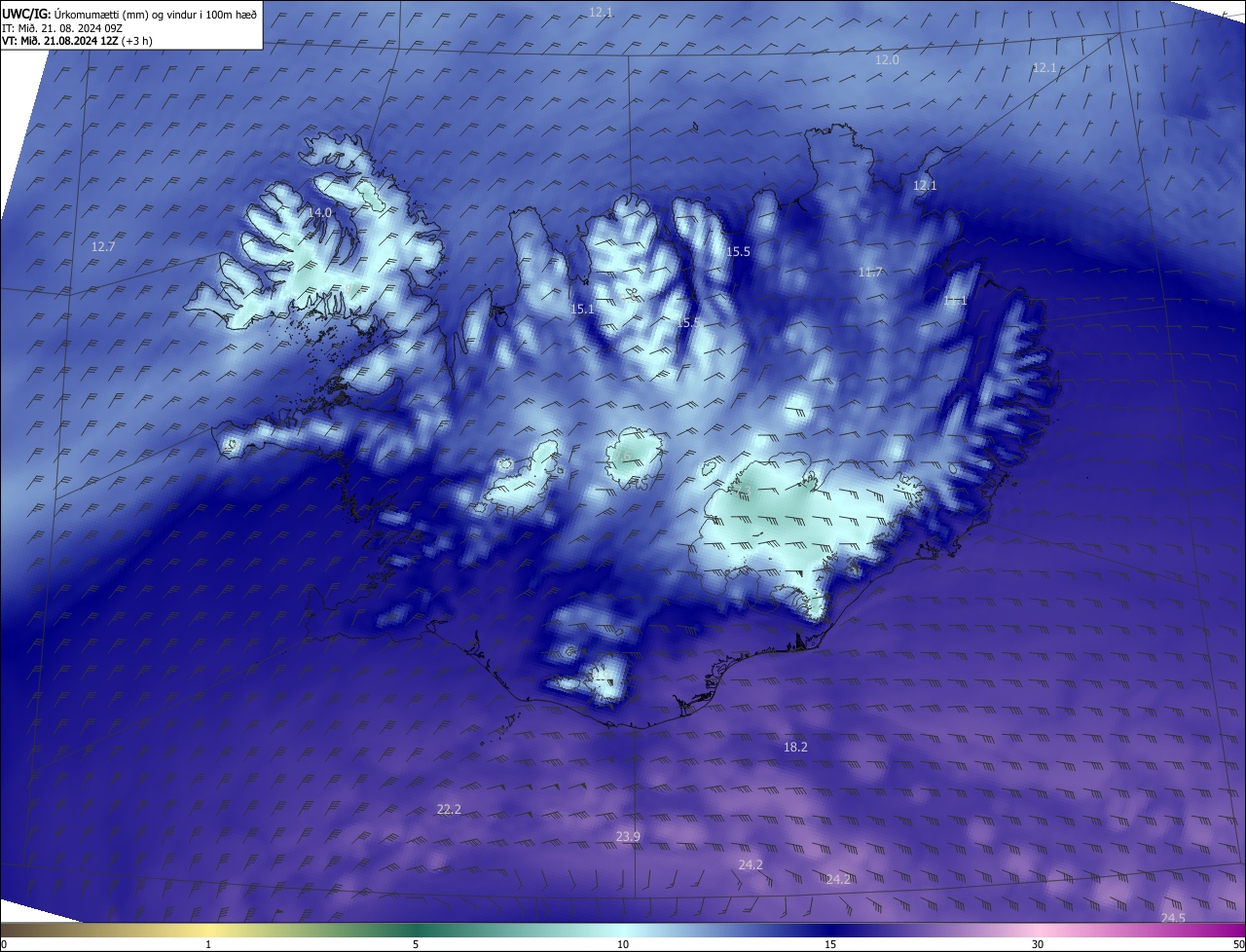Click the color scale label 5
Image resolution: width=1246 pixels, height=952 pixels.
(416, 944)
